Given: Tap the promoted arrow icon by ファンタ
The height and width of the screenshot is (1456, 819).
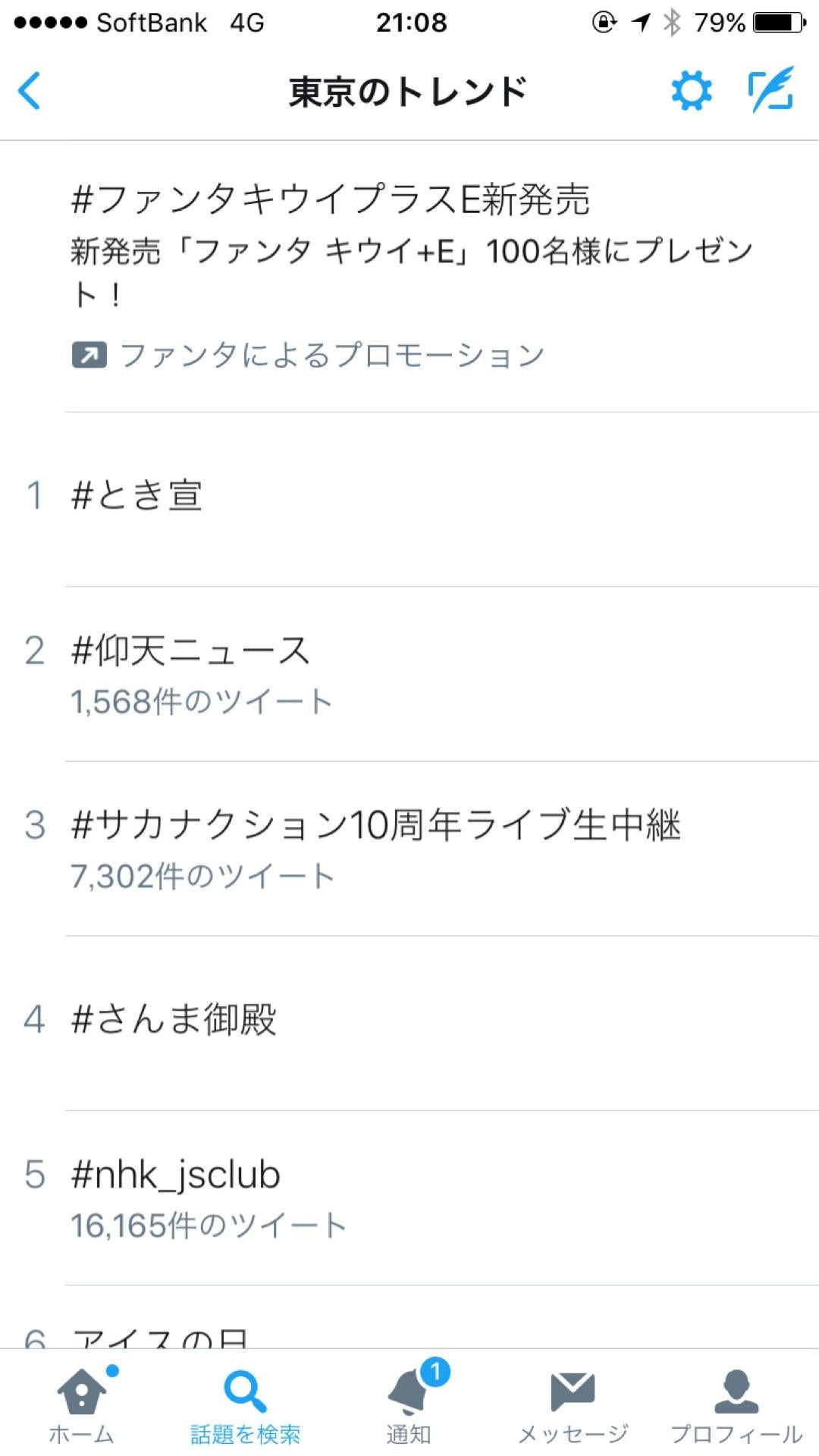Looking at the screenshot, I should [x=89, y=355].
